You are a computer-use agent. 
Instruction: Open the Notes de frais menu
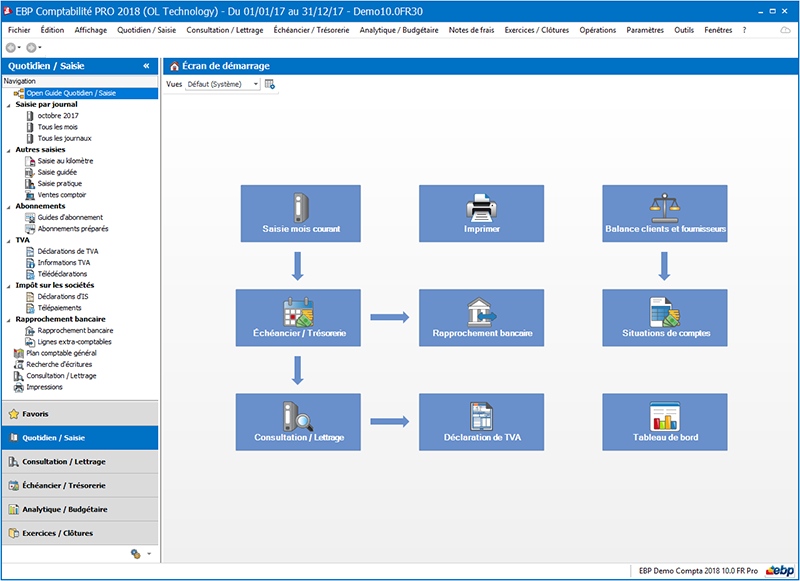471,30
